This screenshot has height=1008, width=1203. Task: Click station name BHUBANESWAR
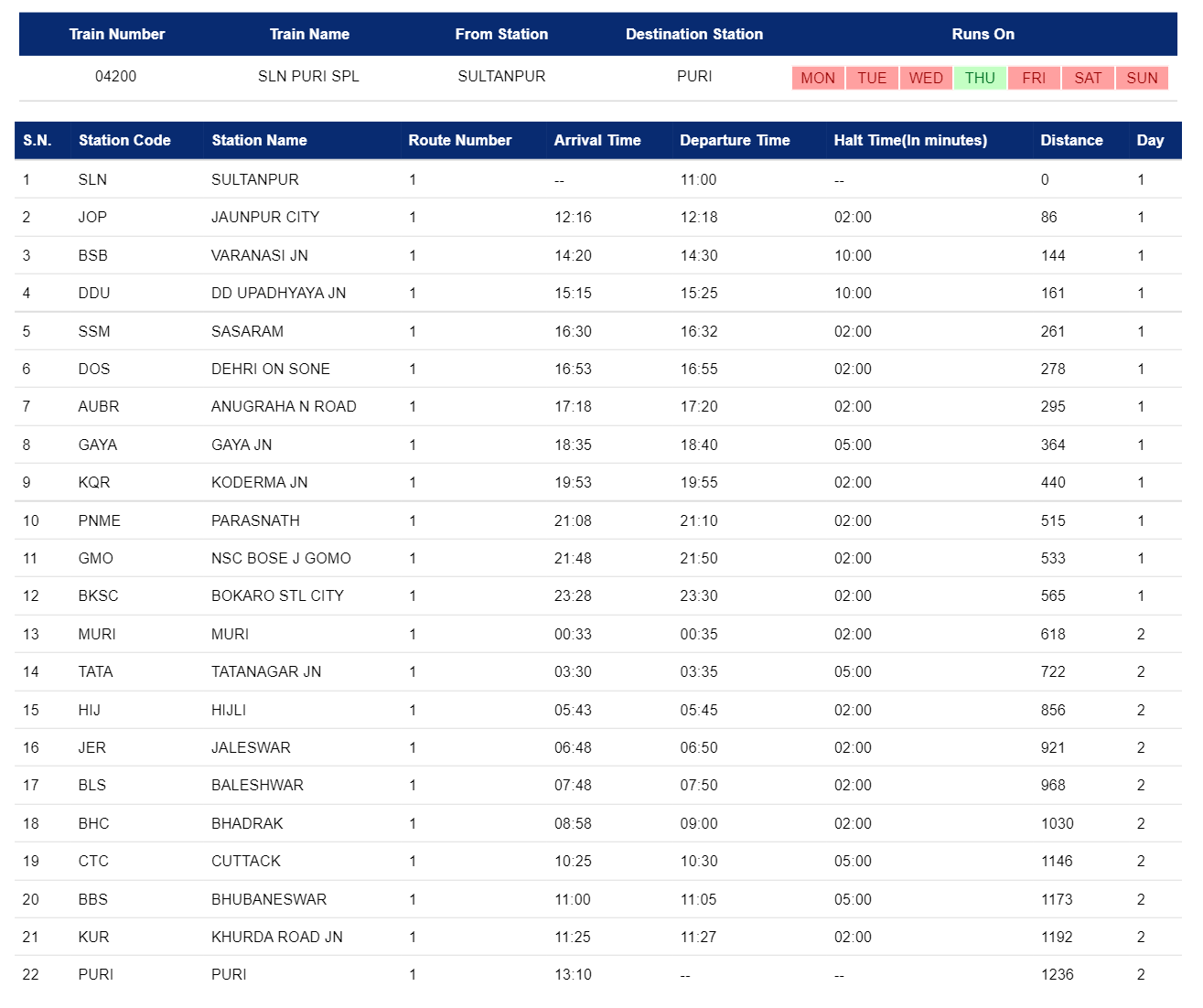[x=269, y=899]
